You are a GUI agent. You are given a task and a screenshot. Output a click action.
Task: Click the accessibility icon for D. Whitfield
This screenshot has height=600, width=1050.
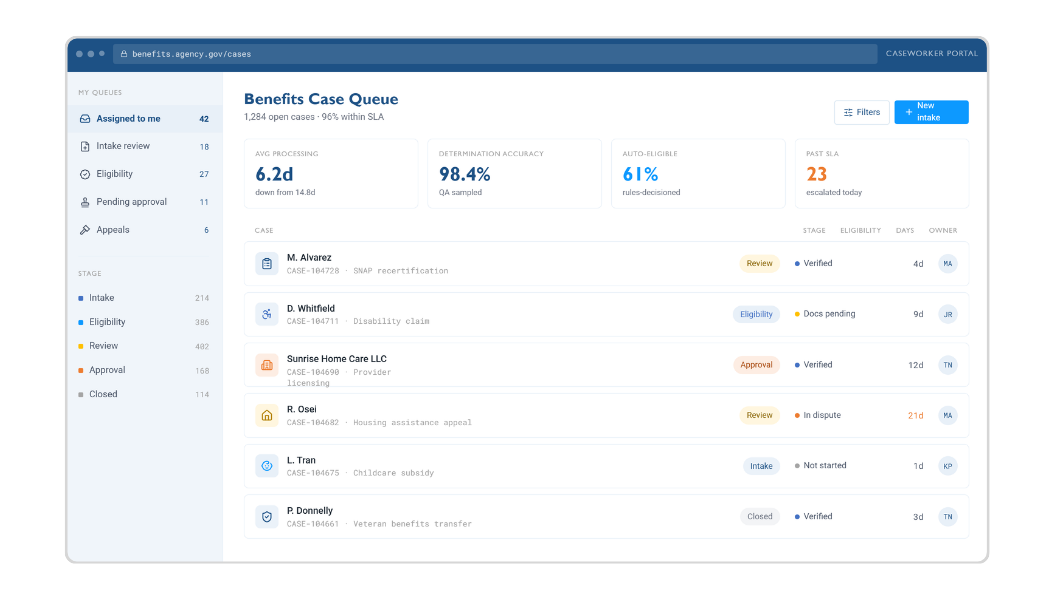click(267, 314)
